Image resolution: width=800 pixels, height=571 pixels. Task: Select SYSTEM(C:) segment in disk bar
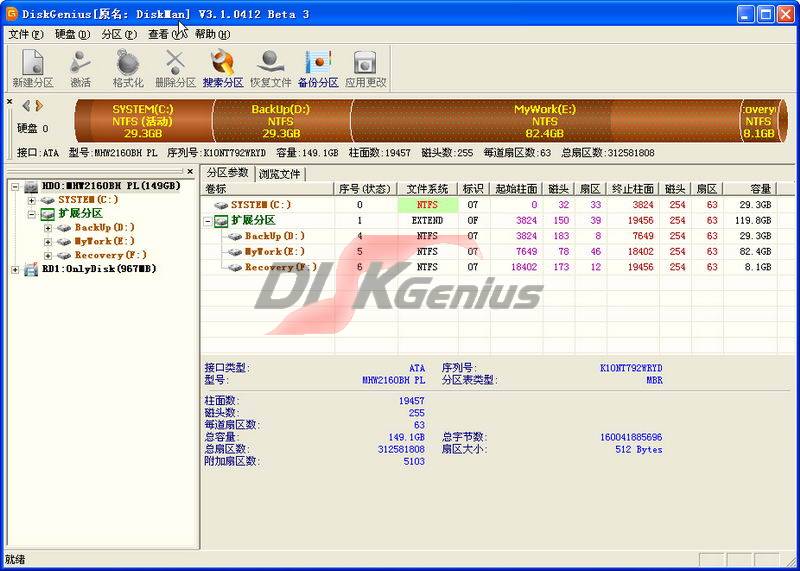(143, 121)
